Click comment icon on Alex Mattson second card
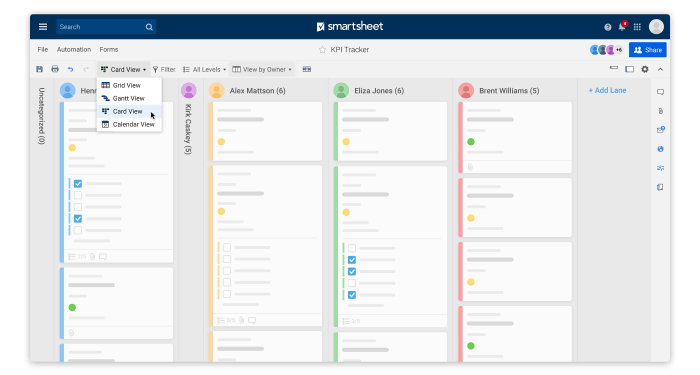The height and width of the screenshot is (375, 700). 252,320
